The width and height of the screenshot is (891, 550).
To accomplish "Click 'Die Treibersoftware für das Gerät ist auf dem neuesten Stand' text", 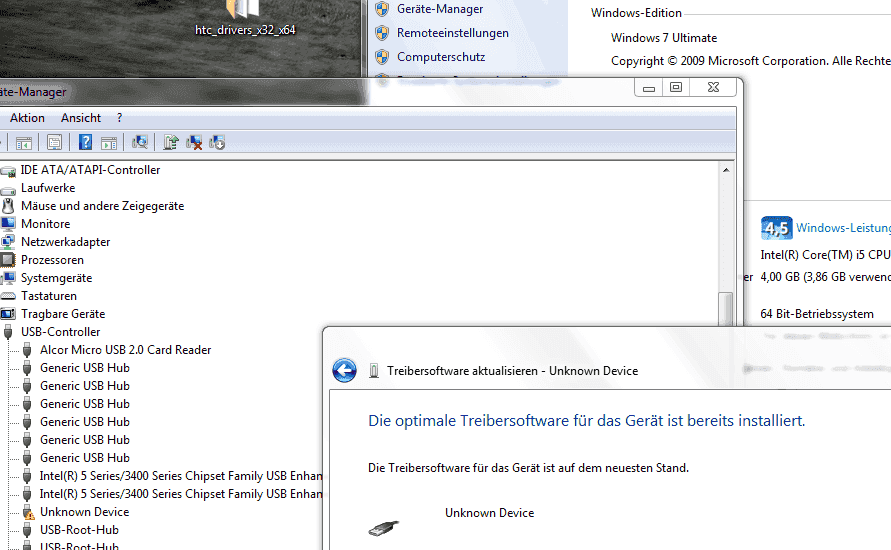I will click(528, 468).
